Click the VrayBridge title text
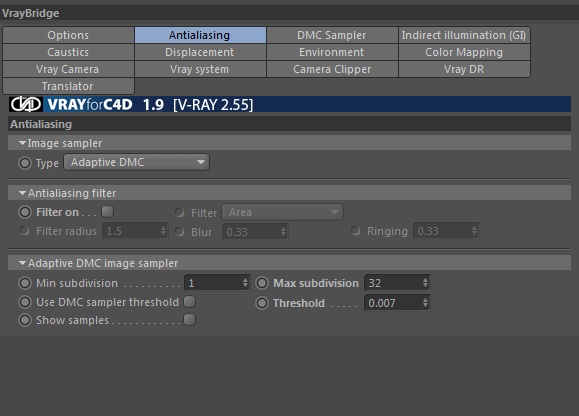 coord(31,13)
